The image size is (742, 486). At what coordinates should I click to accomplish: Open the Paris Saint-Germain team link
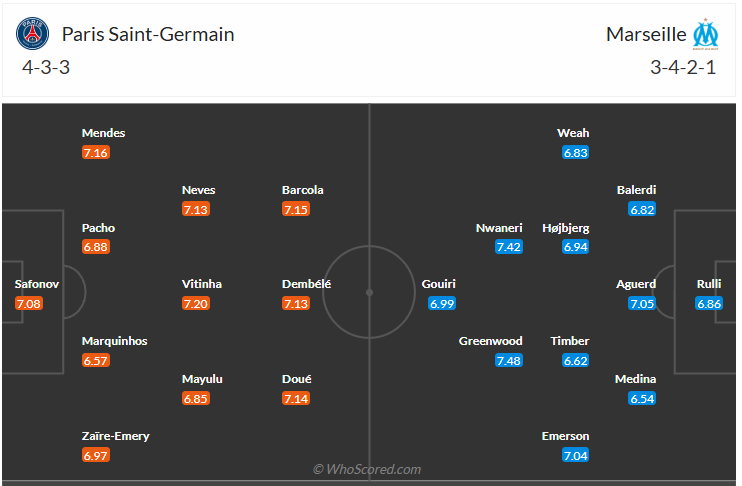tap(148, 34)
